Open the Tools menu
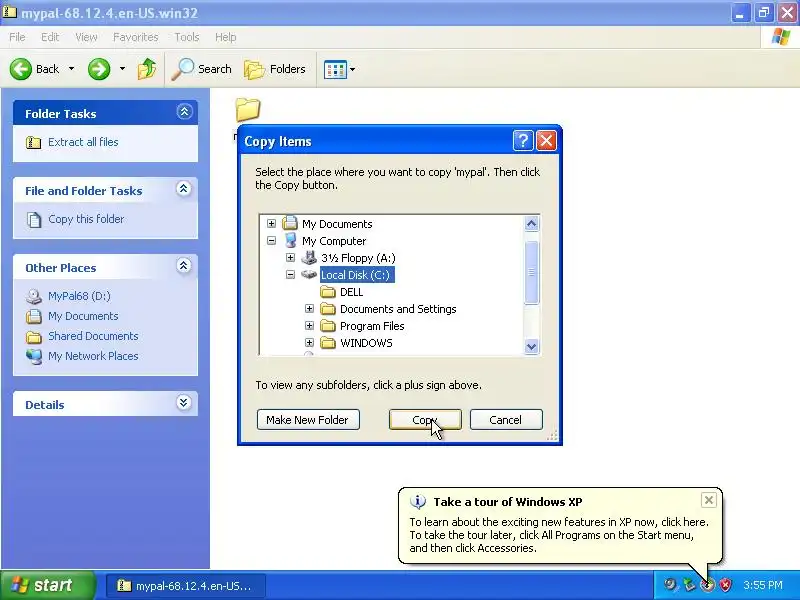The image size is (800, 600). click(x=187, y=37)
